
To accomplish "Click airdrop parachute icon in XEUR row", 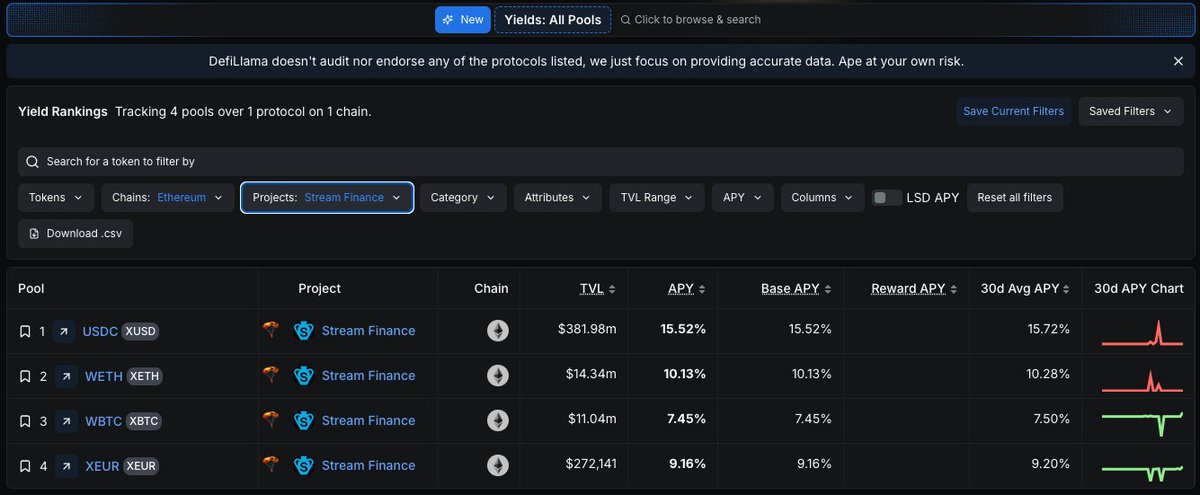I will point(270,465).
